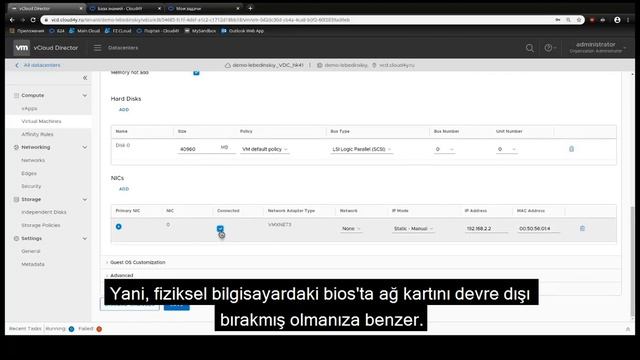Open vApps in sidebar
Screen dimensions: 640x360
(29, 109)
